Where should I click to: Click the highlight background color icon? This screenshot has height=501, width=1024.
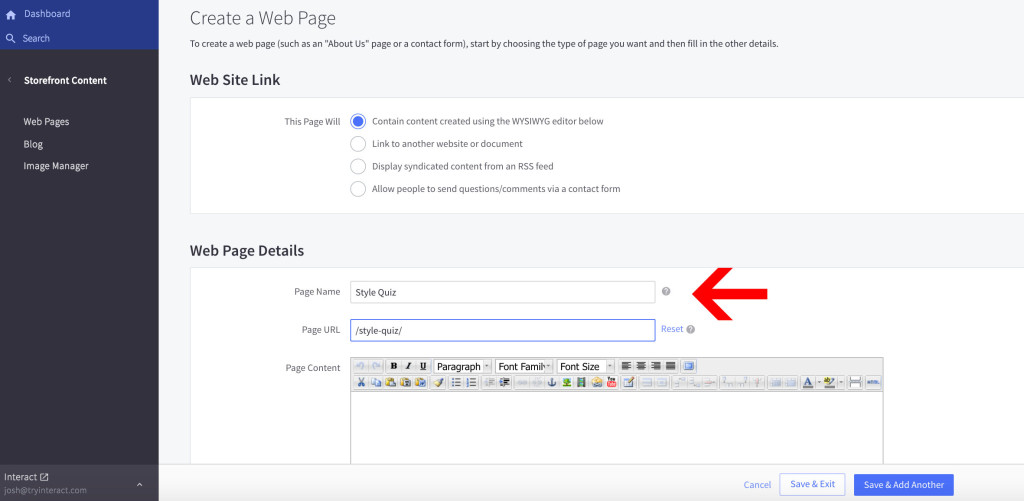click(829, 383)
